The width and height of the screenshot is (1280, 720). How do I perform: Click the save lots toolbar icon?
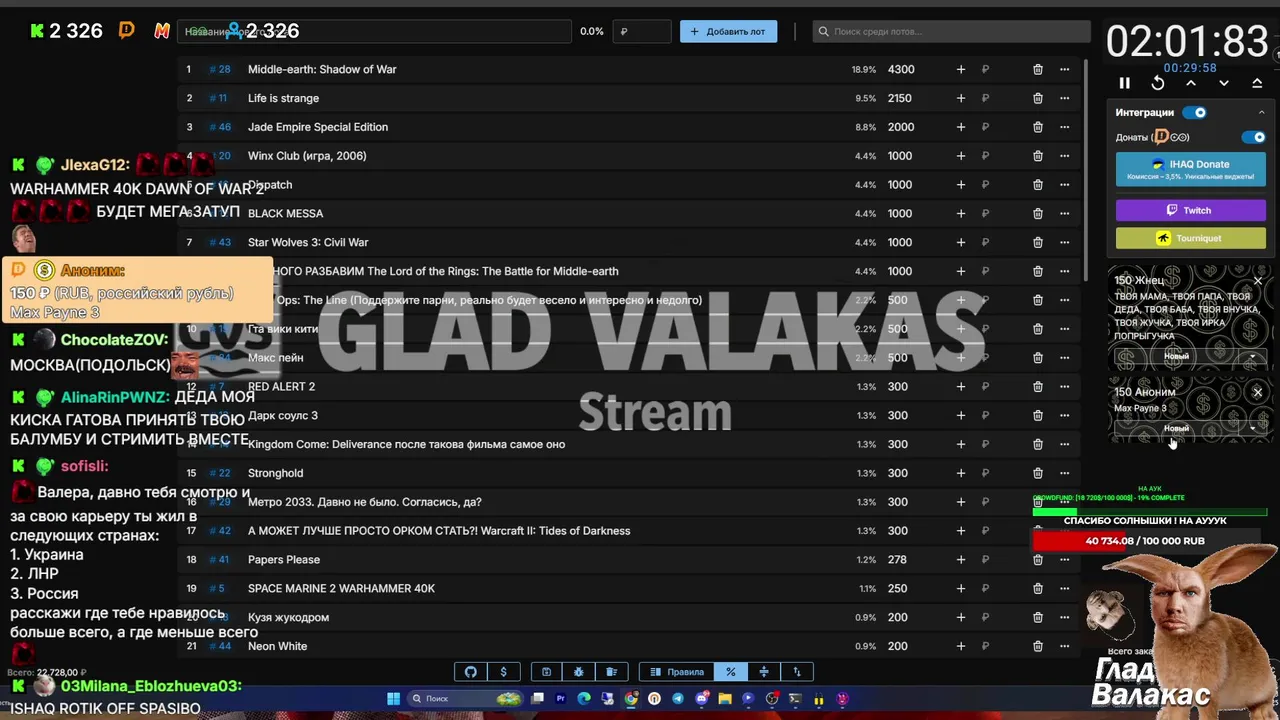pos(546,672)
